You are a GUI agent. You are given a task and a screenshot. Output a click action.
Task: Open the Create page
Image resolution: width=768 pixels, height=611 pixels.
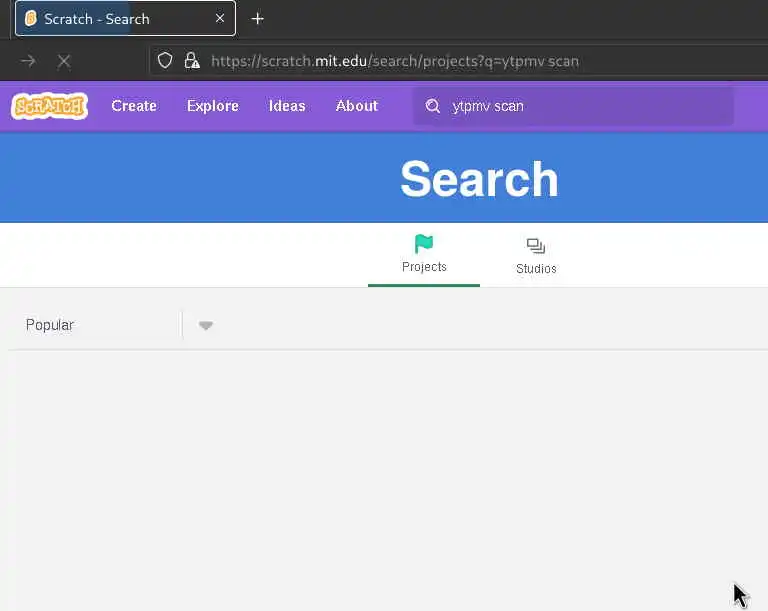[x=134, y=106]
